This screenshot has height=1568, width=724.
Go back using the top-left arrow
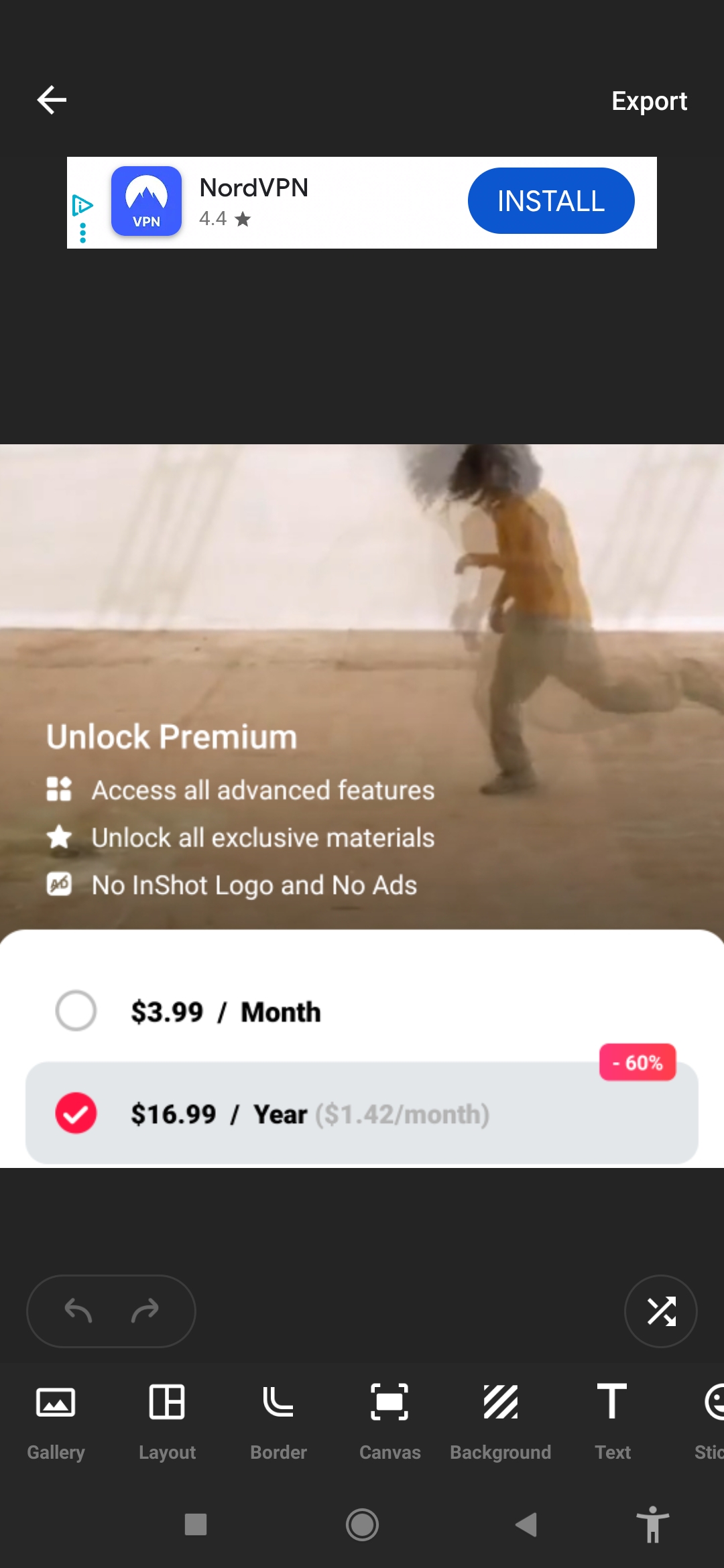(x=52, y=101)
